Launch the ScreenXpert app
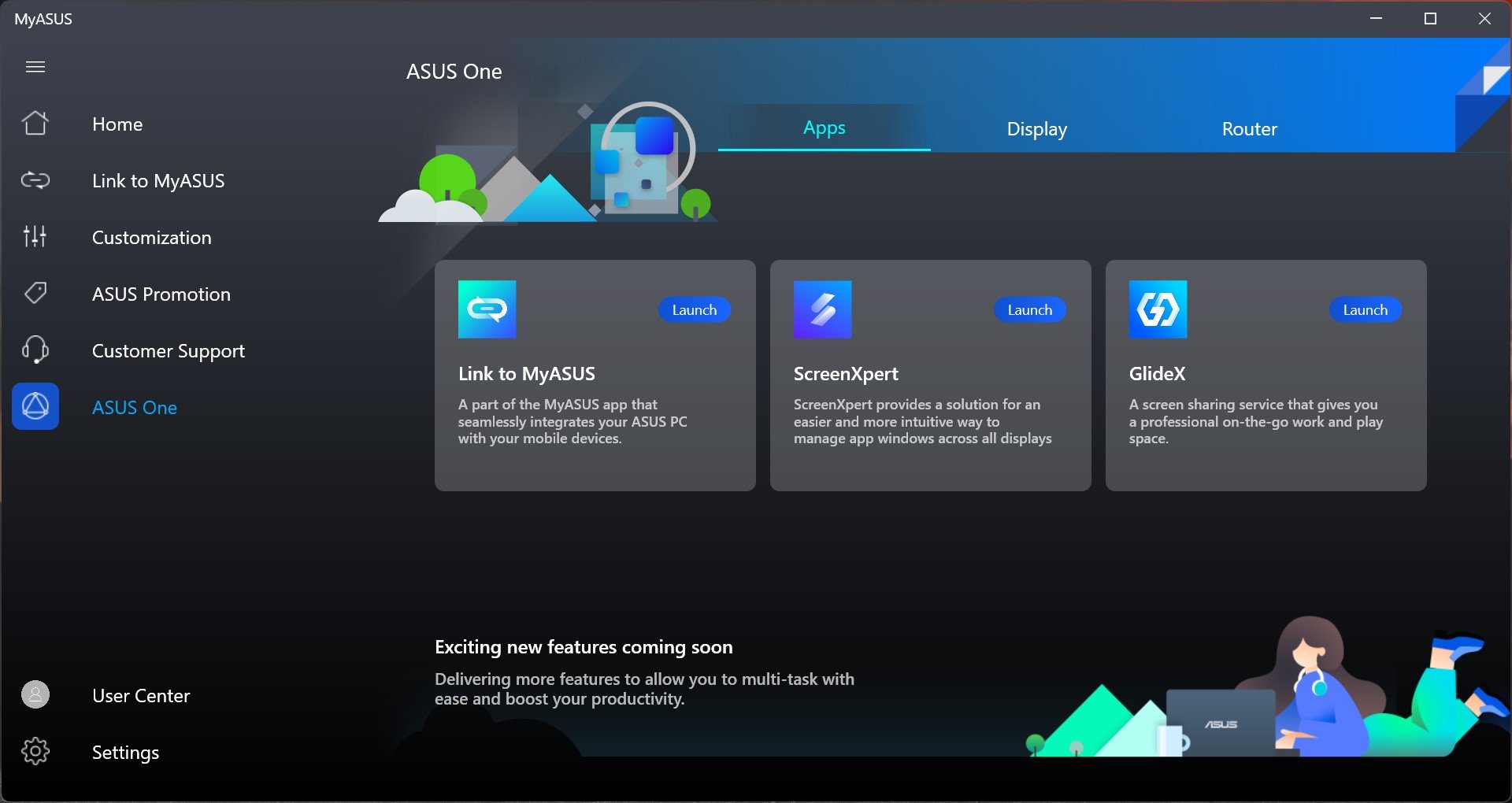 (1030, 309)
